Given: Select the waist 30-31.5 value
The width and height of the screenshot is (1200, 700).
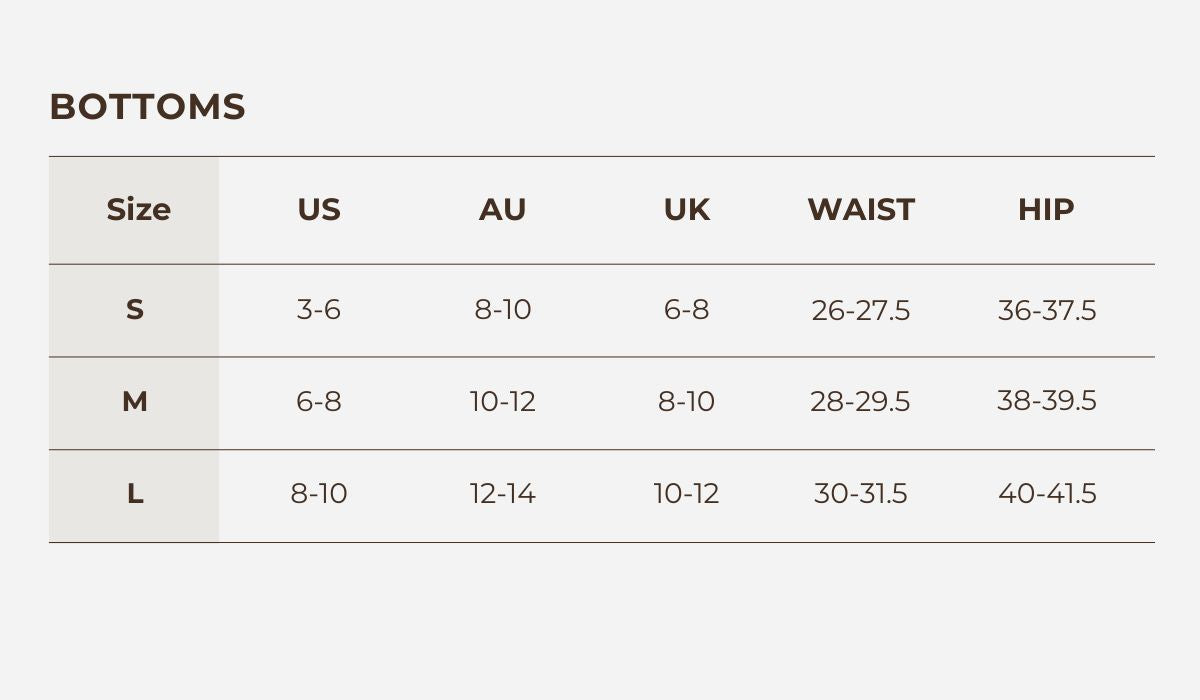Looking at the screenshot, I should [x=861, y=494].
